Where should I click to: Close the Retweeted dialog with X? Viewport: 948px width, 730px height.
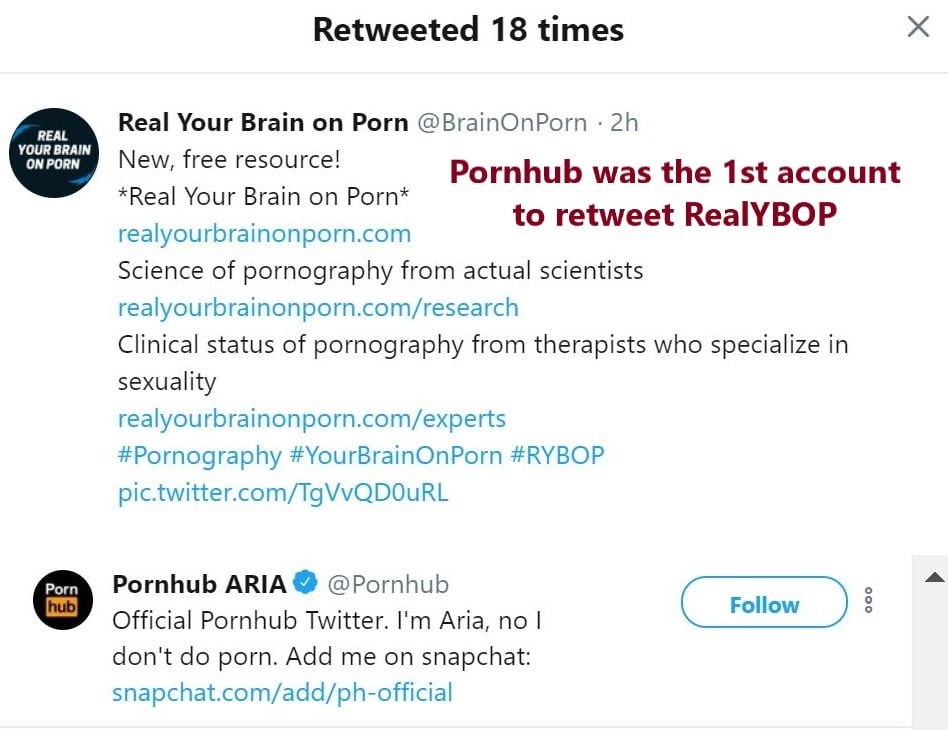(917, 27)
